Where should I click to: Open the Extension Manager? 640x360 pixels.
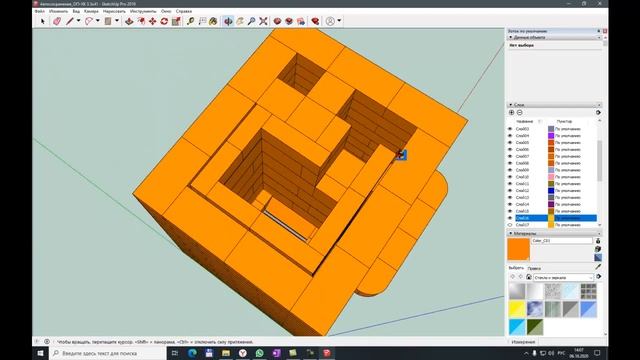click(315, 21)
